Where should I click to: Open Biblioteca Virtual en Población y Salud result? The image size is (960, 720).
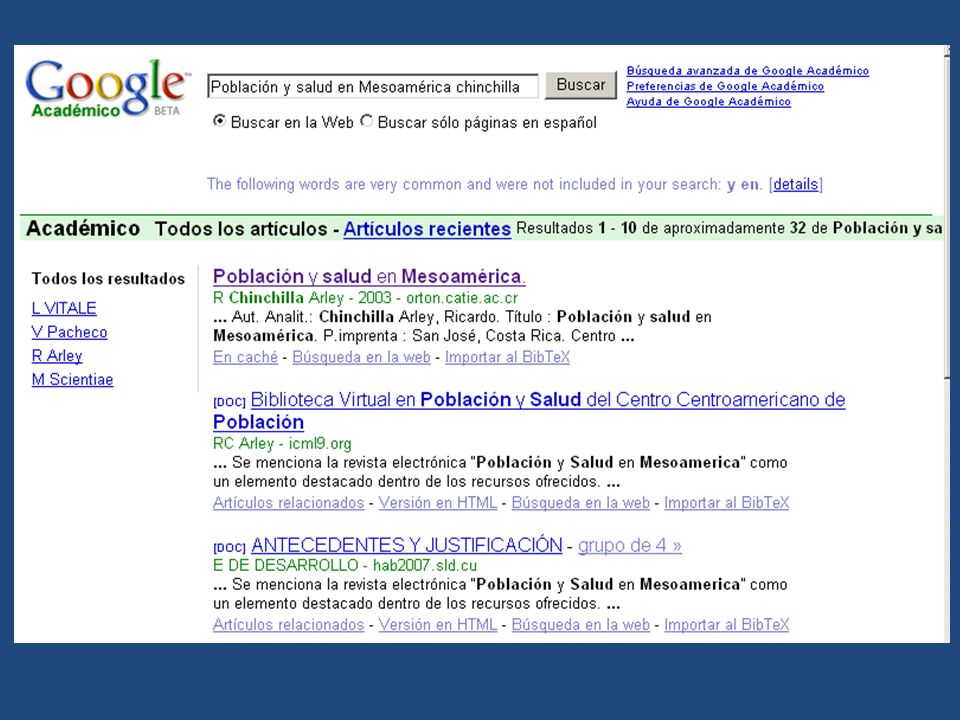529,410
